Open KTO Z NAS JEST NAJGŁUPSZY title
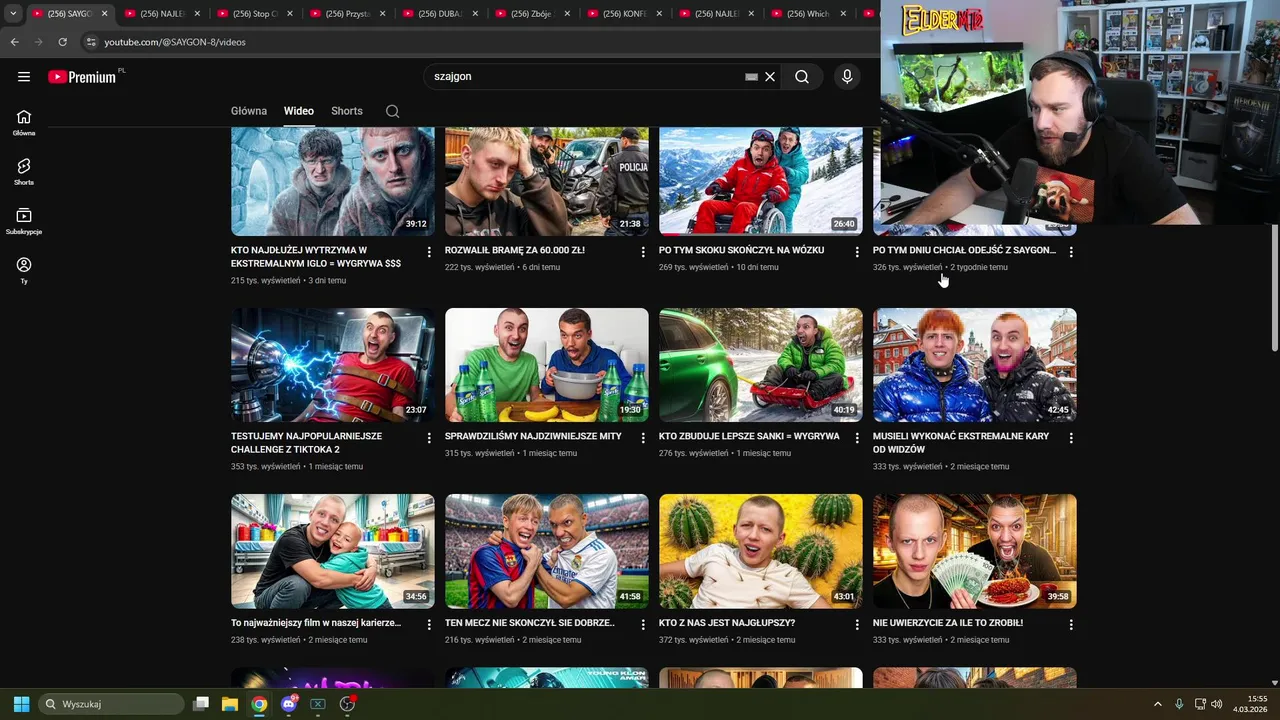The height and width of the screenshot is (720, 1280). [x=727, y=623]
